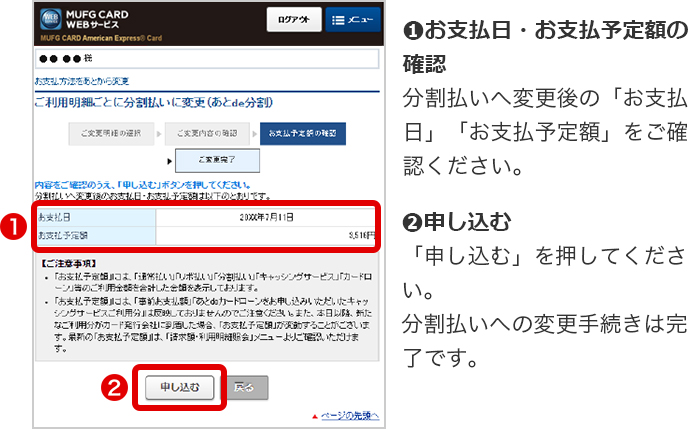
Task: Jump to top via ページの先頭へ link
Action: [345, 415]
